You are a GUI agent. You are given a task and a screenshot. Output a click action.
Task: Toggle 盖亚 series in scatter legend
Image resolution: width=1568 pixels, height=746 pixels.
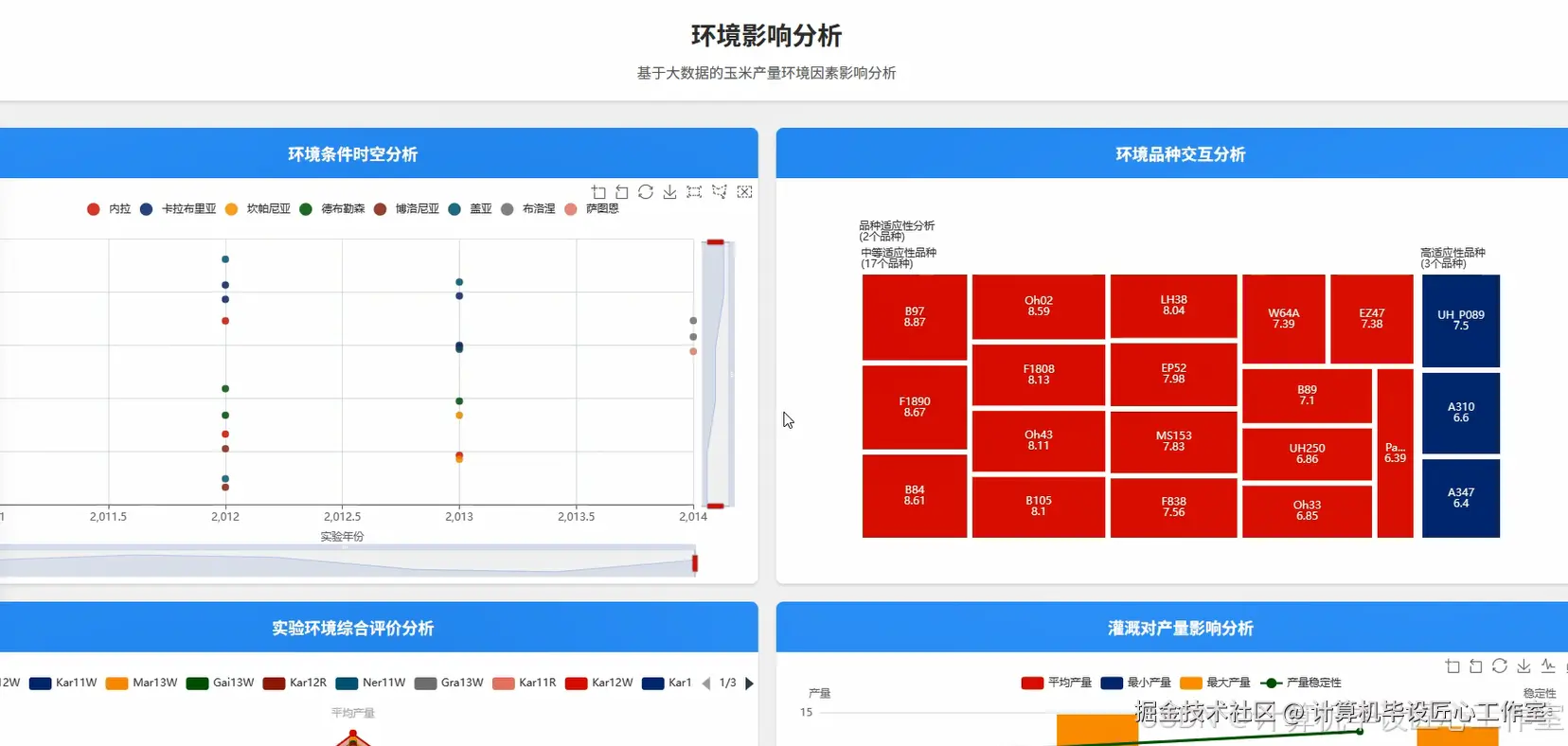pos(471,209)
